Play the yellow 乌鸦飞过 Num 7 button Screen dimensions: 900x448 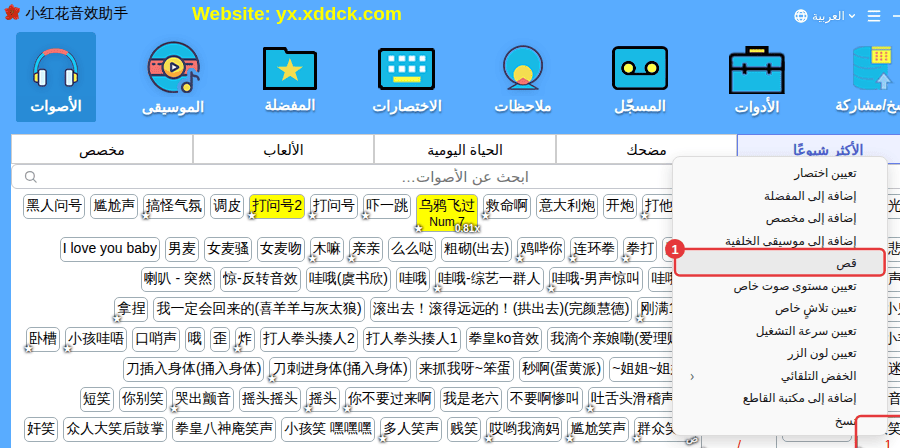447,213
